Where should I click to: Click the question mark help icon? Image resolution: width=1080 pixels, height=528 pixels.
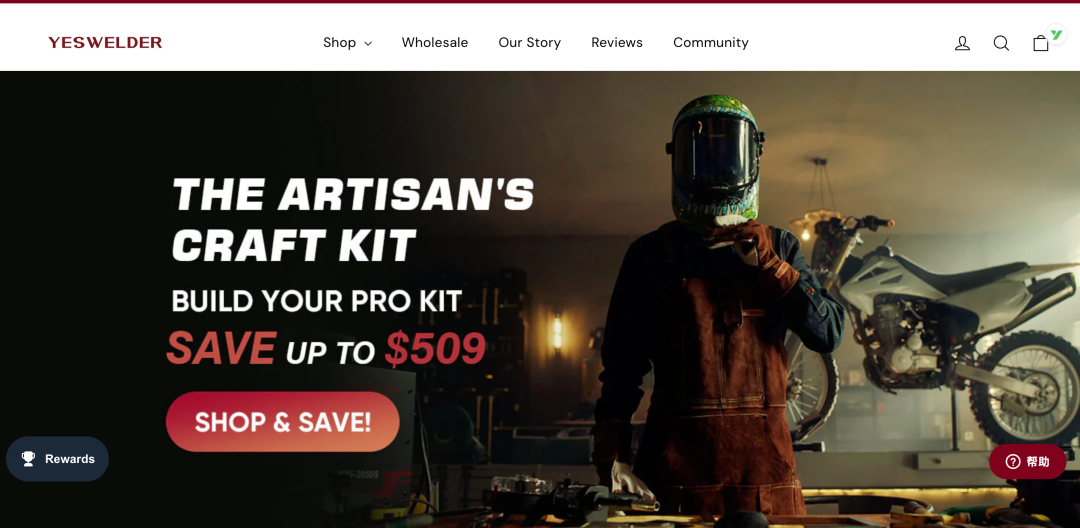tap(1012, 461)
